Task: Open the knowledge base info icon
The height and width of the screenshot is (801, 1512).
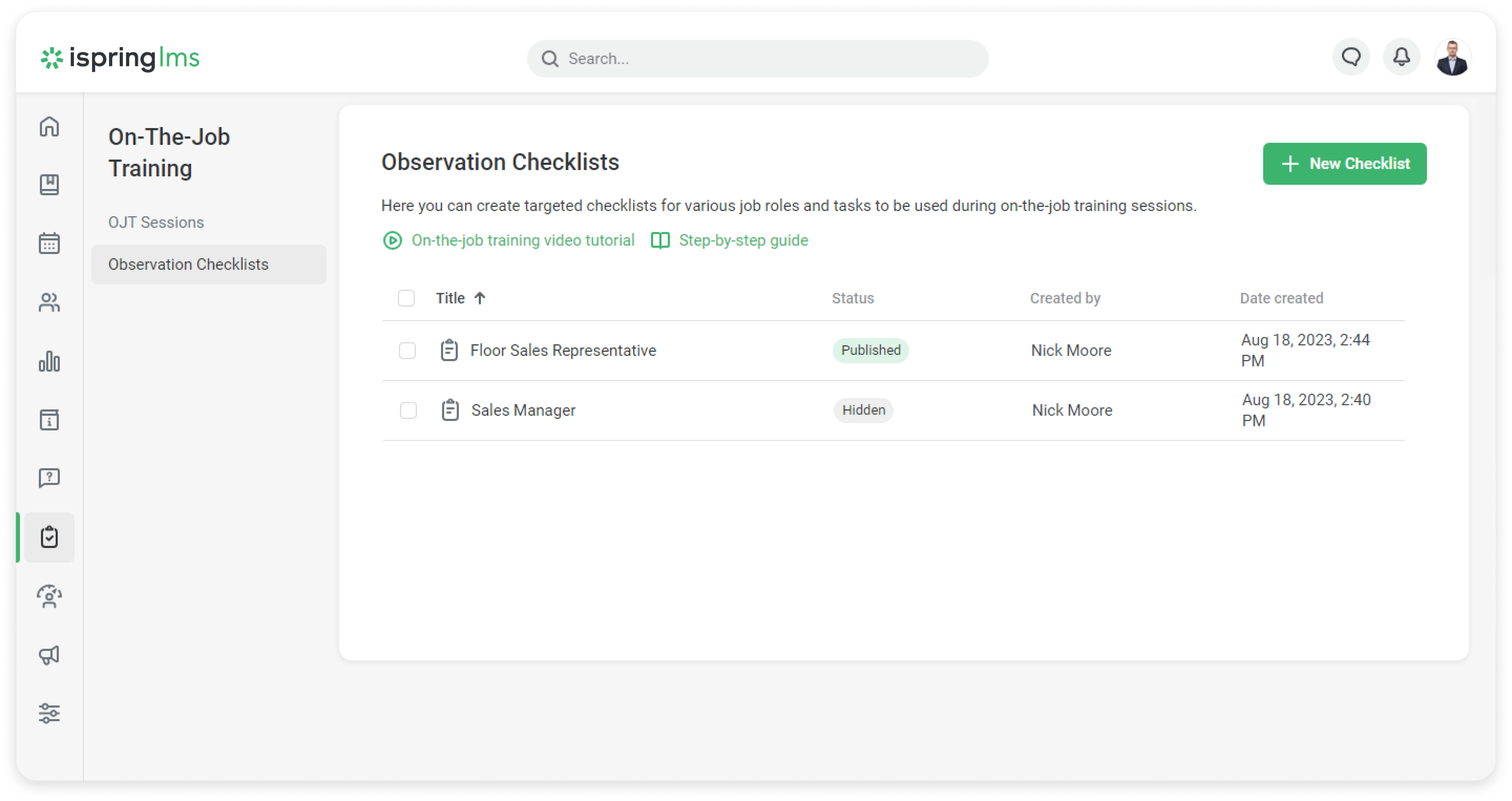Action: point(49,420)
